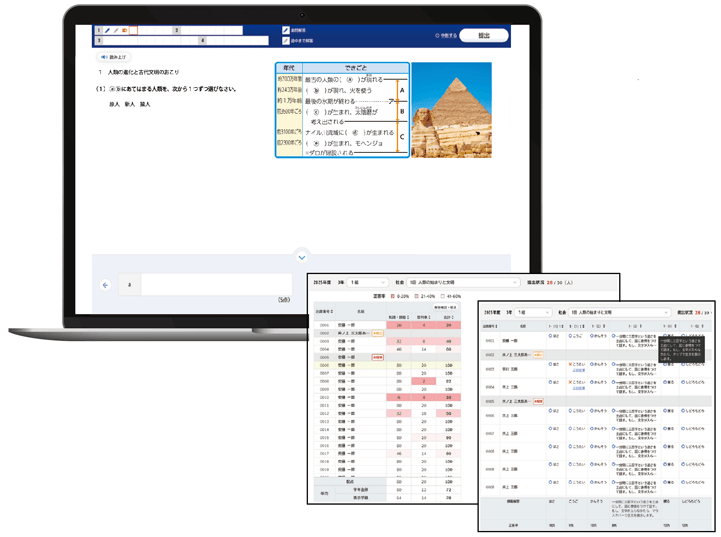Viewport: 721px width, 537px height.
Task: Select question number 1 box in header
Action: click(x=100, y=31)
